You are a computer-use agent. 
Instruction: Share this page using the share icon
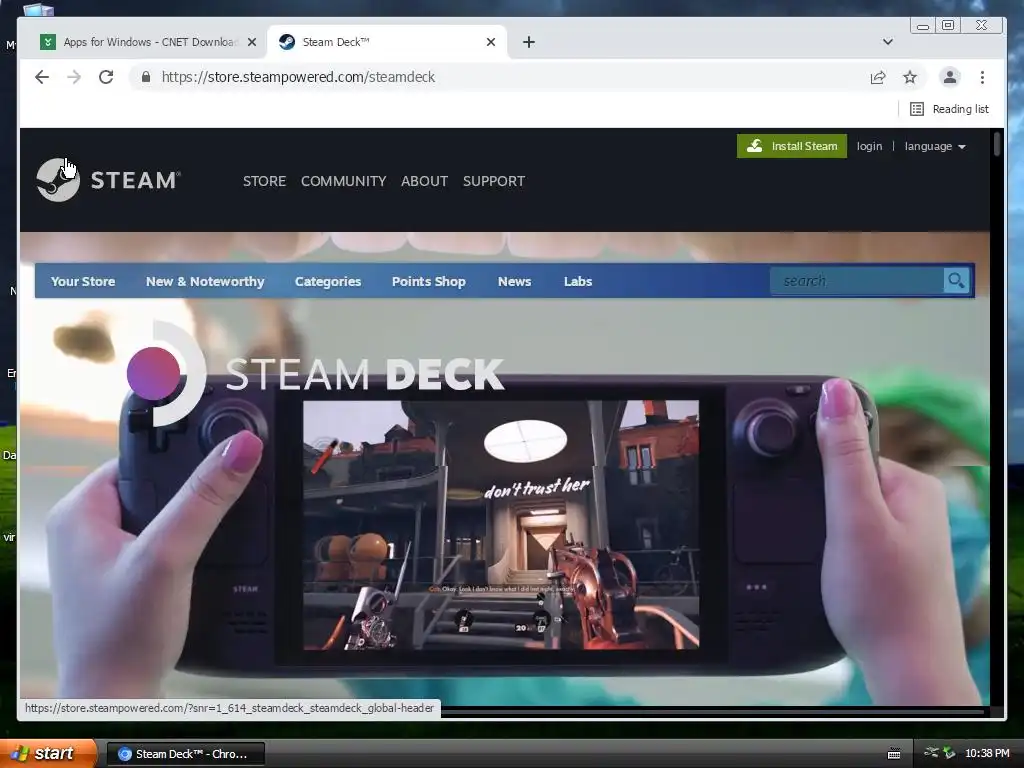pyautogui.click(x=878, y=77)
